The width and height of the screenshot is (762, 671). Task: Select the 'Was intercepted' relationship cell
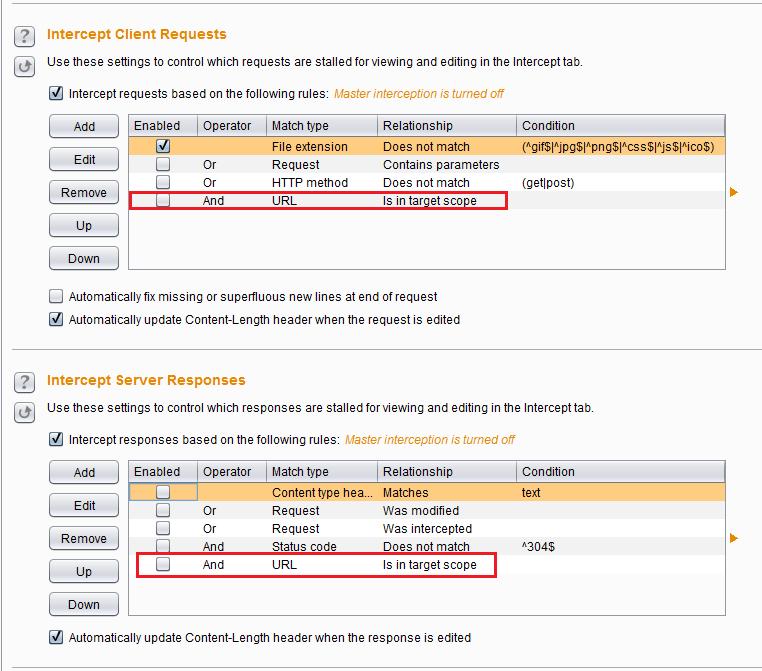(447, 528)
